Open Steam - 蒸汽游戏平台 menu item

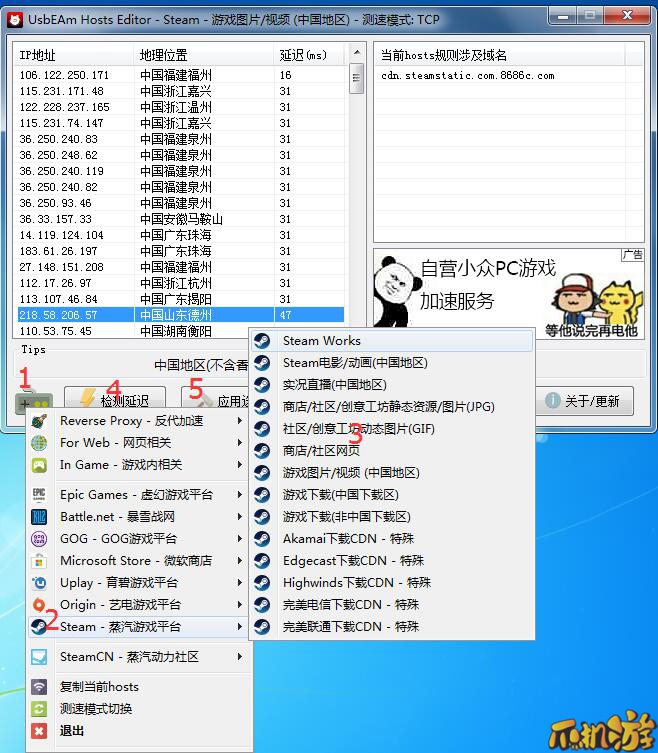(138, 627)
